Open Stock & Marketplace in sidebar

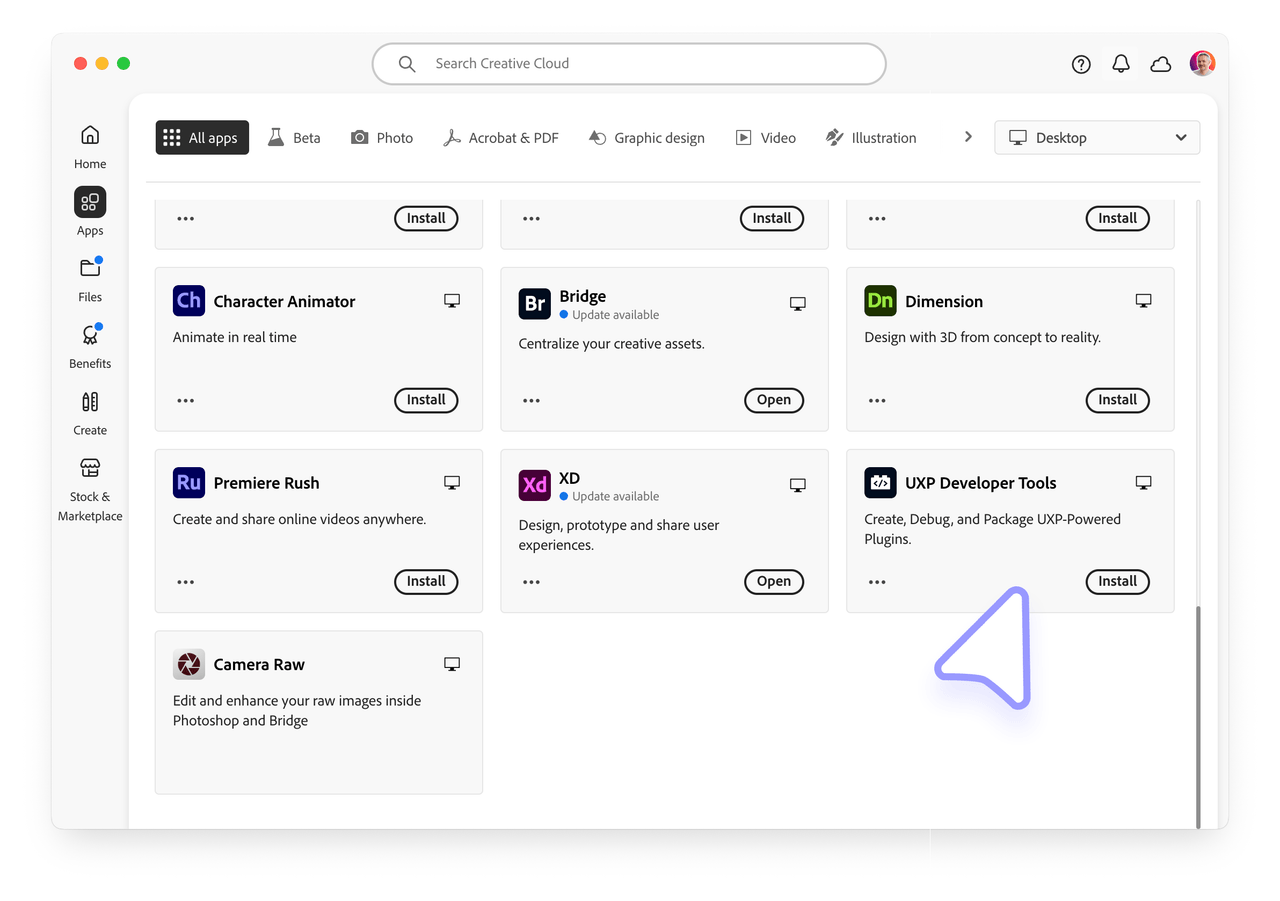point(90,488)
